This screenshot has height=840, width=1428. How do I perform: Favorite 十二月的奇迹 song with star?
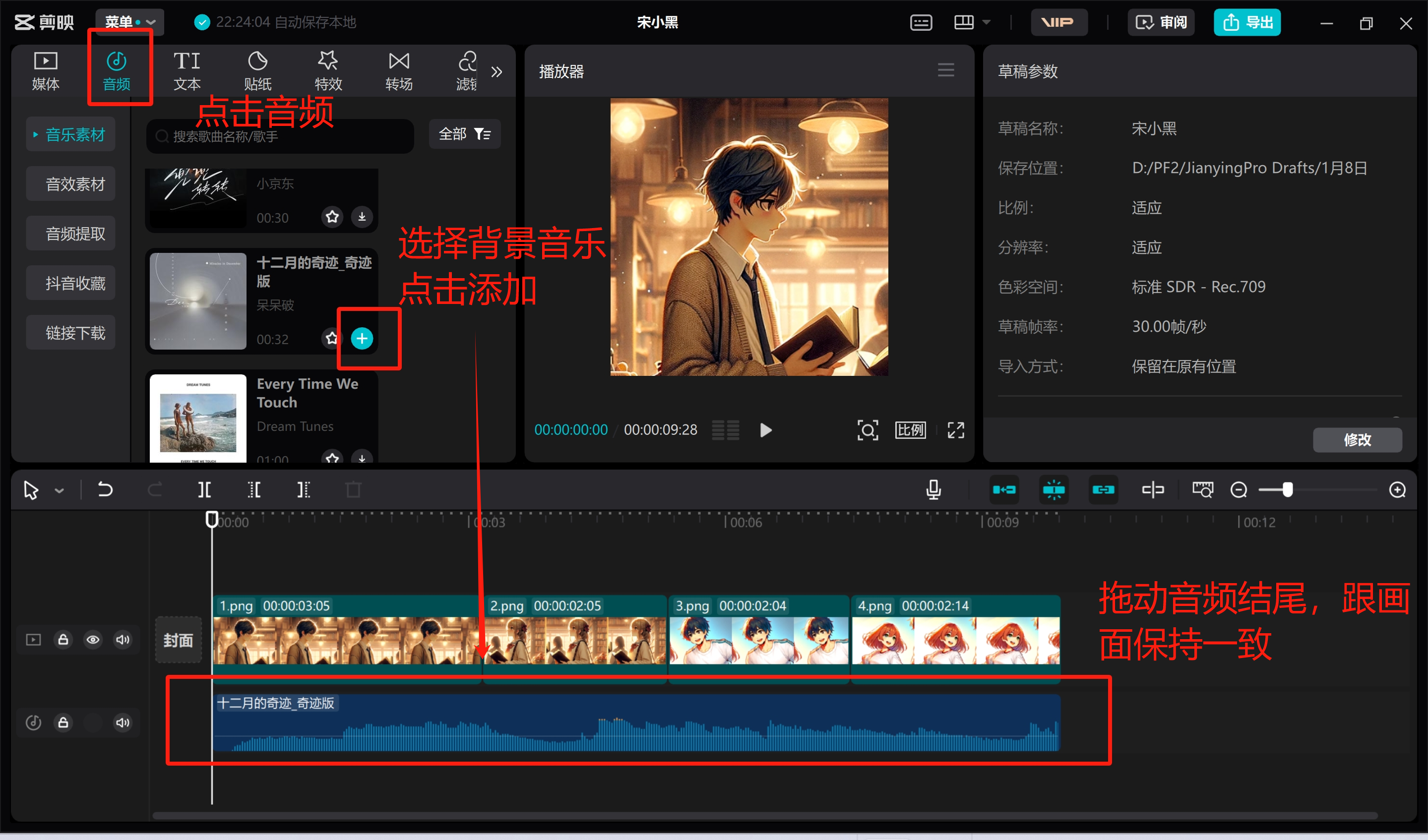point(331,339)
